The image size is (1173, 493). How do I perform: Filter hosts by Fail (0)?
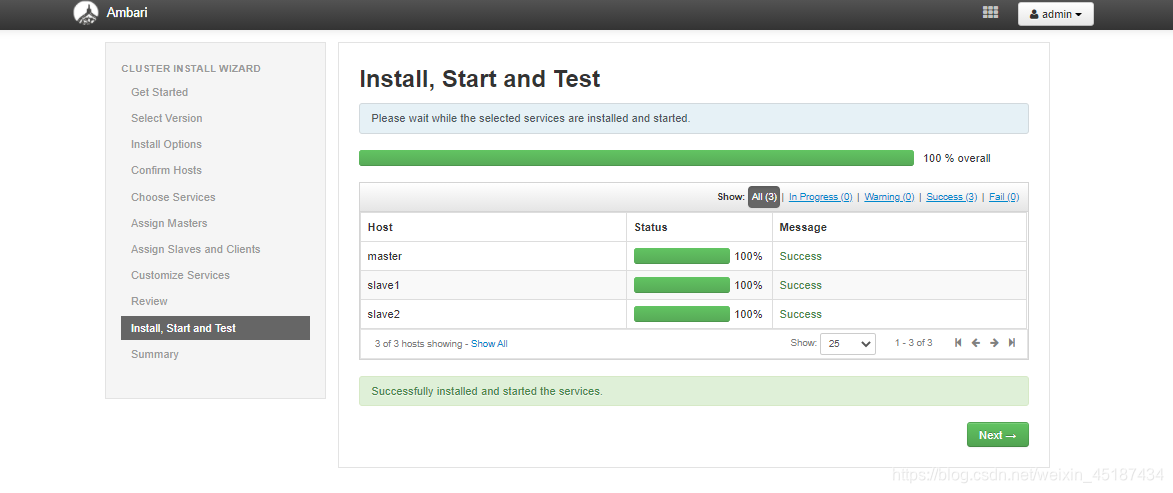point(1004,197)
